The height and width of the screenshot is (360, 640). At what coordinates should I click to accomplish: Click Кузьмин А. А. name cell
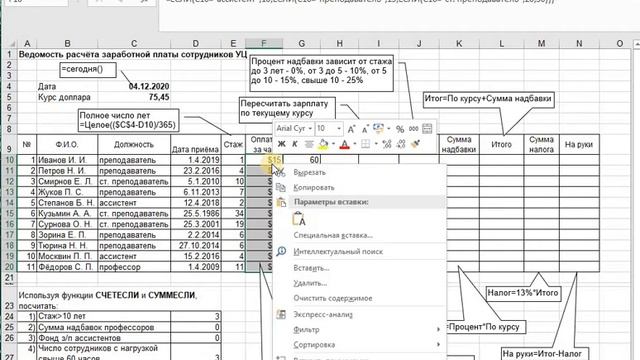click(x=67, y=213)
